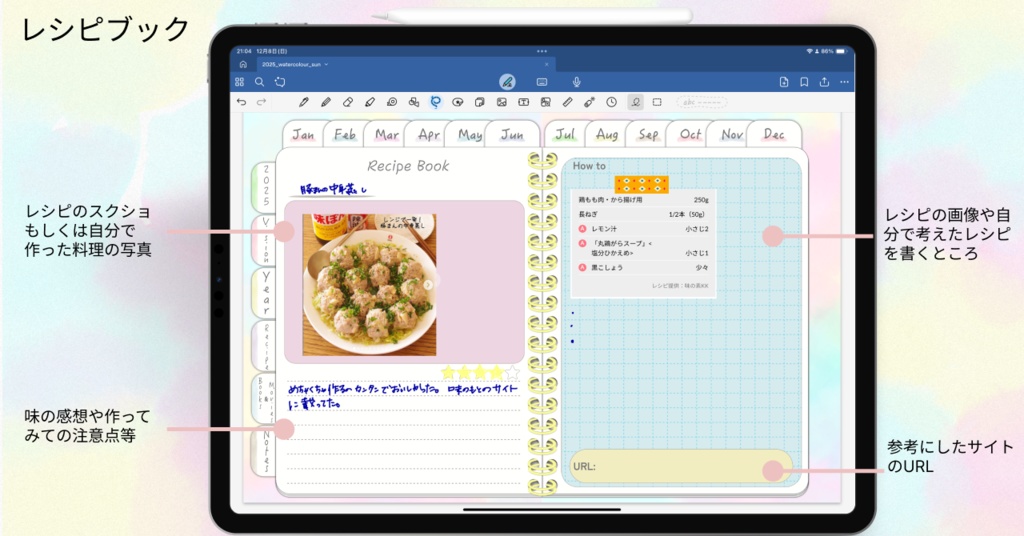Image resolution: width=1024 pixels, height=536 pixels.
Task: Open the clock recent items tool
Action: [x=611, y=102]
